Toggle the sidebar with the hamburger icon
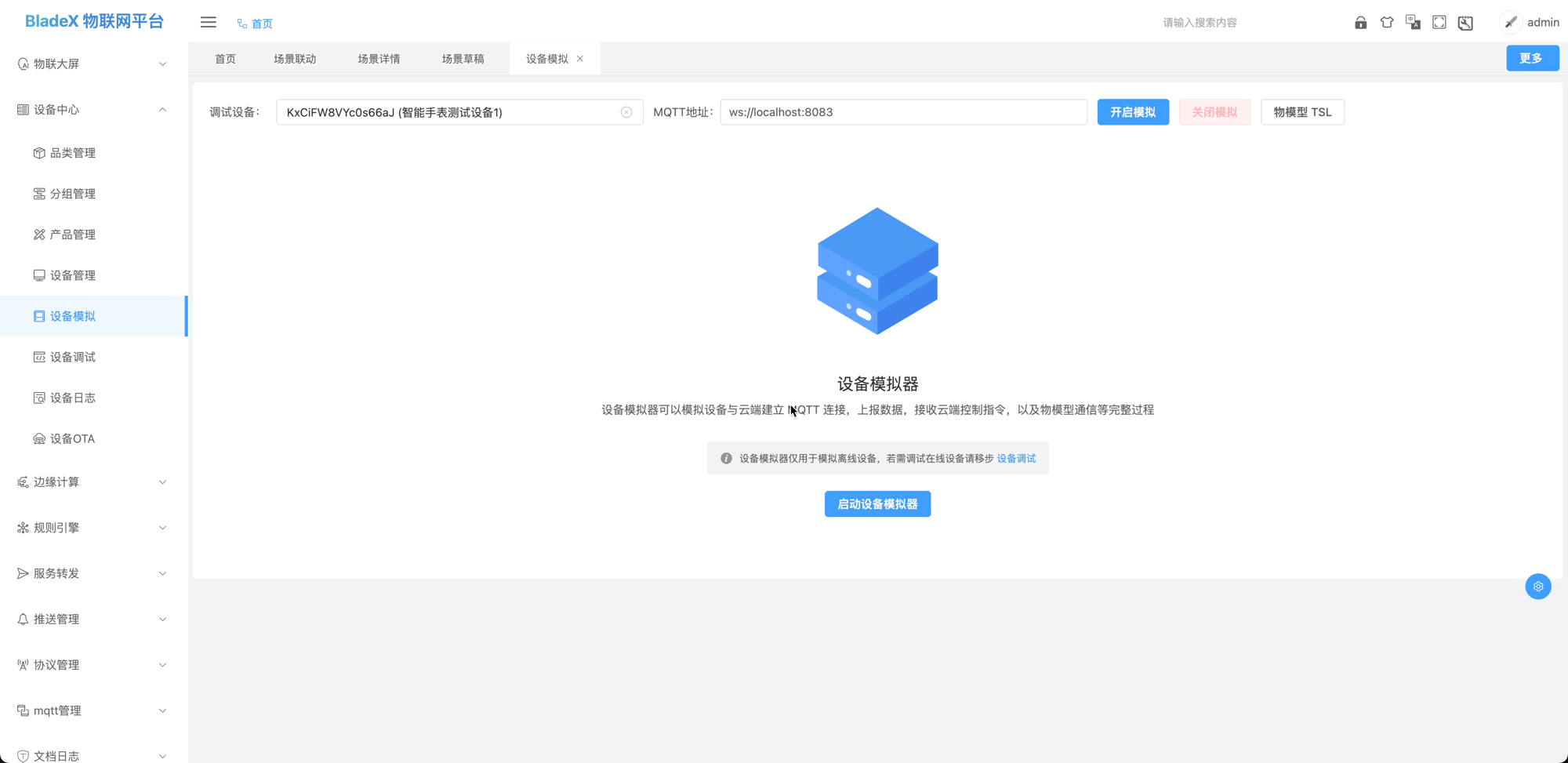Viewport: 1568px width, 763px height. coord(208,22)
